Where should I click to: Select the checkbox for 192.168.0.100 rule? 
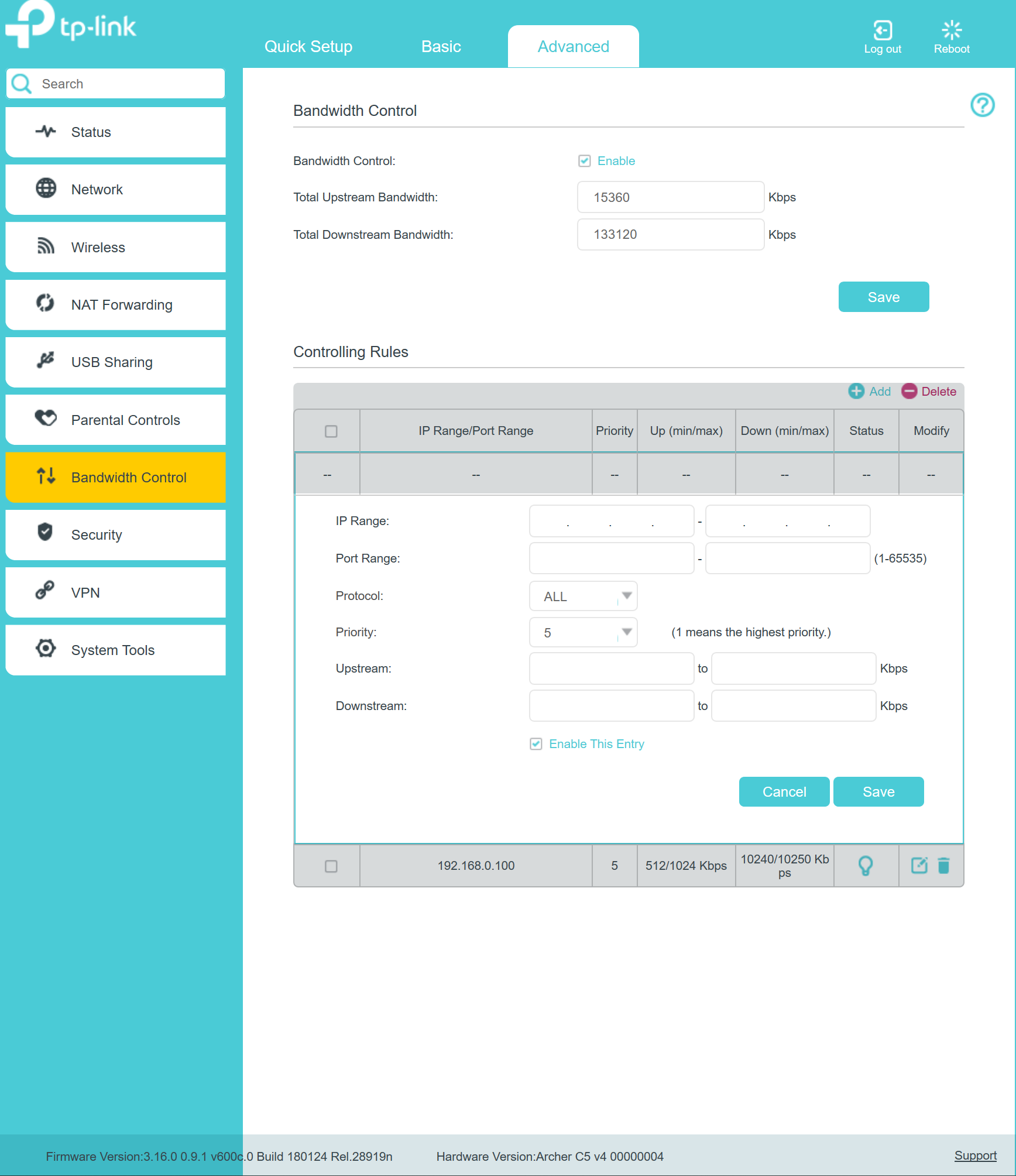331,866
